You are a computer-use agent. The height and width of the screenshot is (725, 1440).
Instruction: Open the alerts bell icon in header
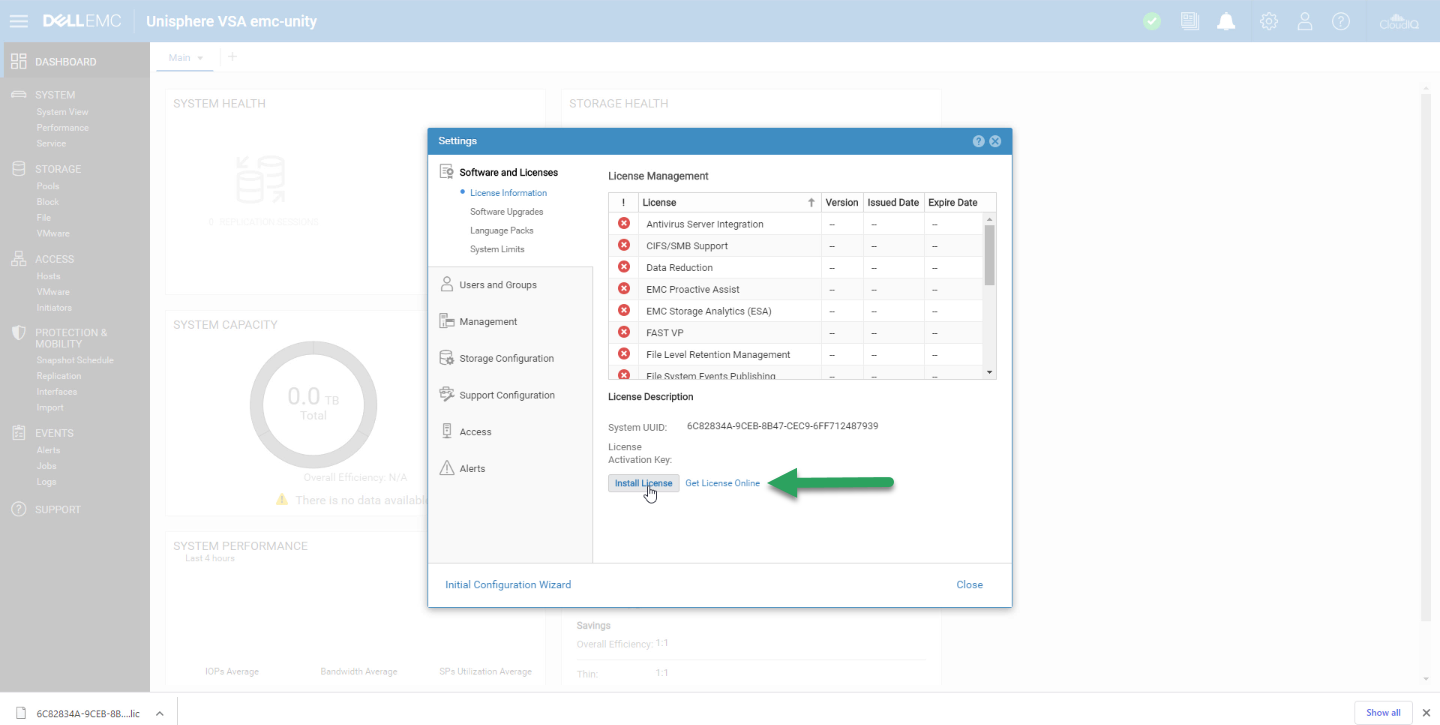tap(1226, 21)
